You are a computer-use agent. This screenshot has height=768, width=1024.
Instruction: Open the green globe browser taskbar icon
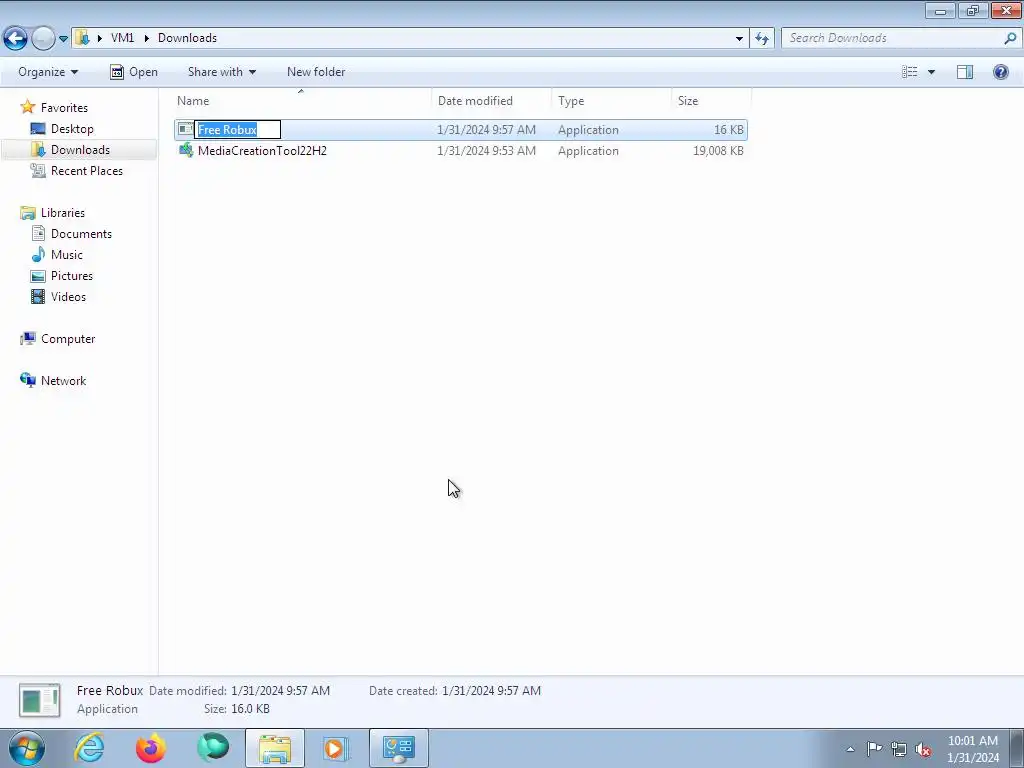coord(213,748)
